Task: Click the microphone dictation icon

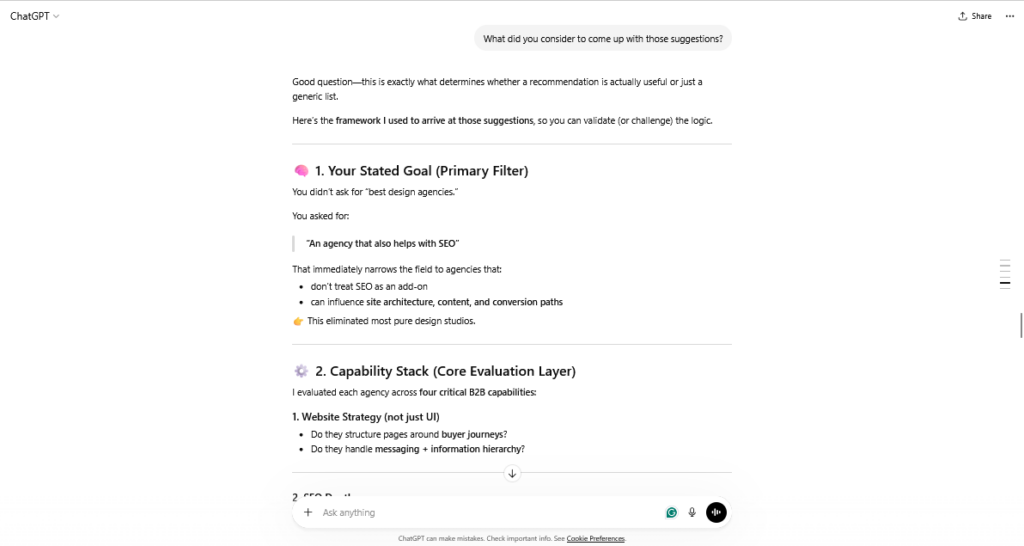Action: tap(692, 512)
